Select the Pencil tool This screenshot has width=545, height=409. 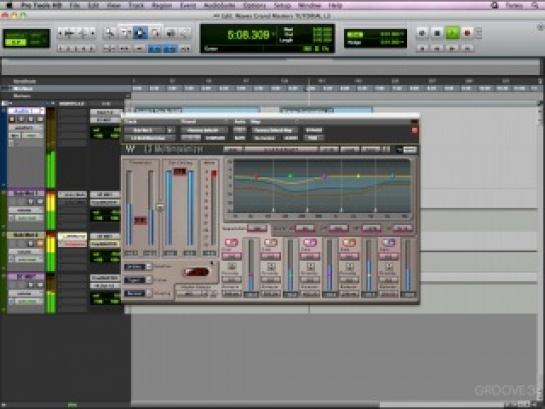point(185,33)
